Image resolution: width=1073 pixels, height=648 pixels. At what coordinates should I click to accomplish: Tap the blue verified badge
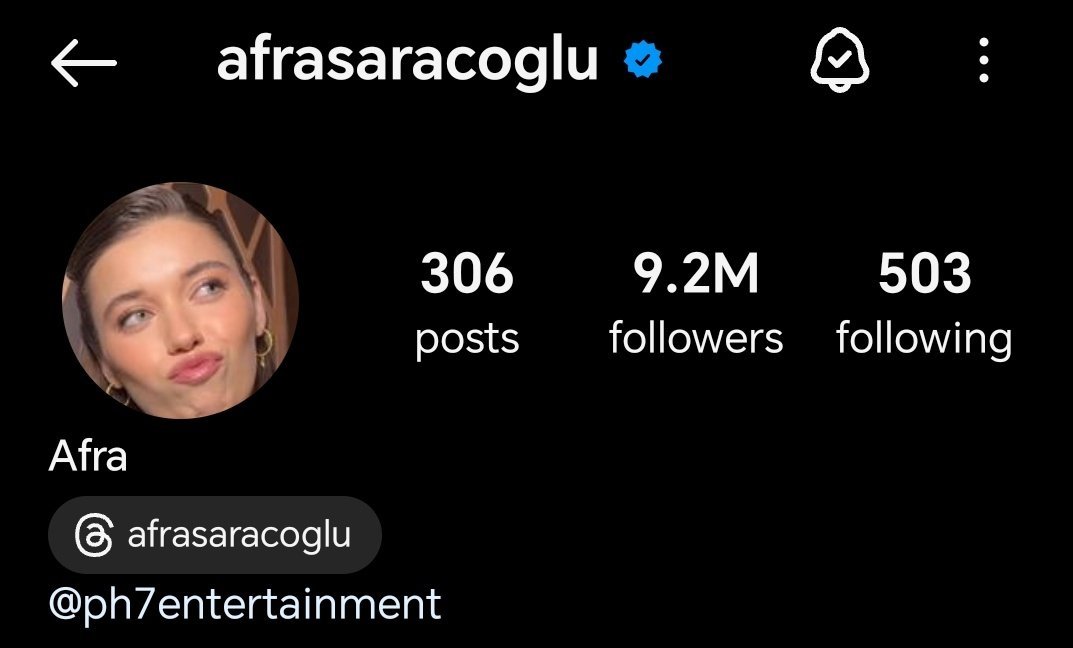[643, 60]
